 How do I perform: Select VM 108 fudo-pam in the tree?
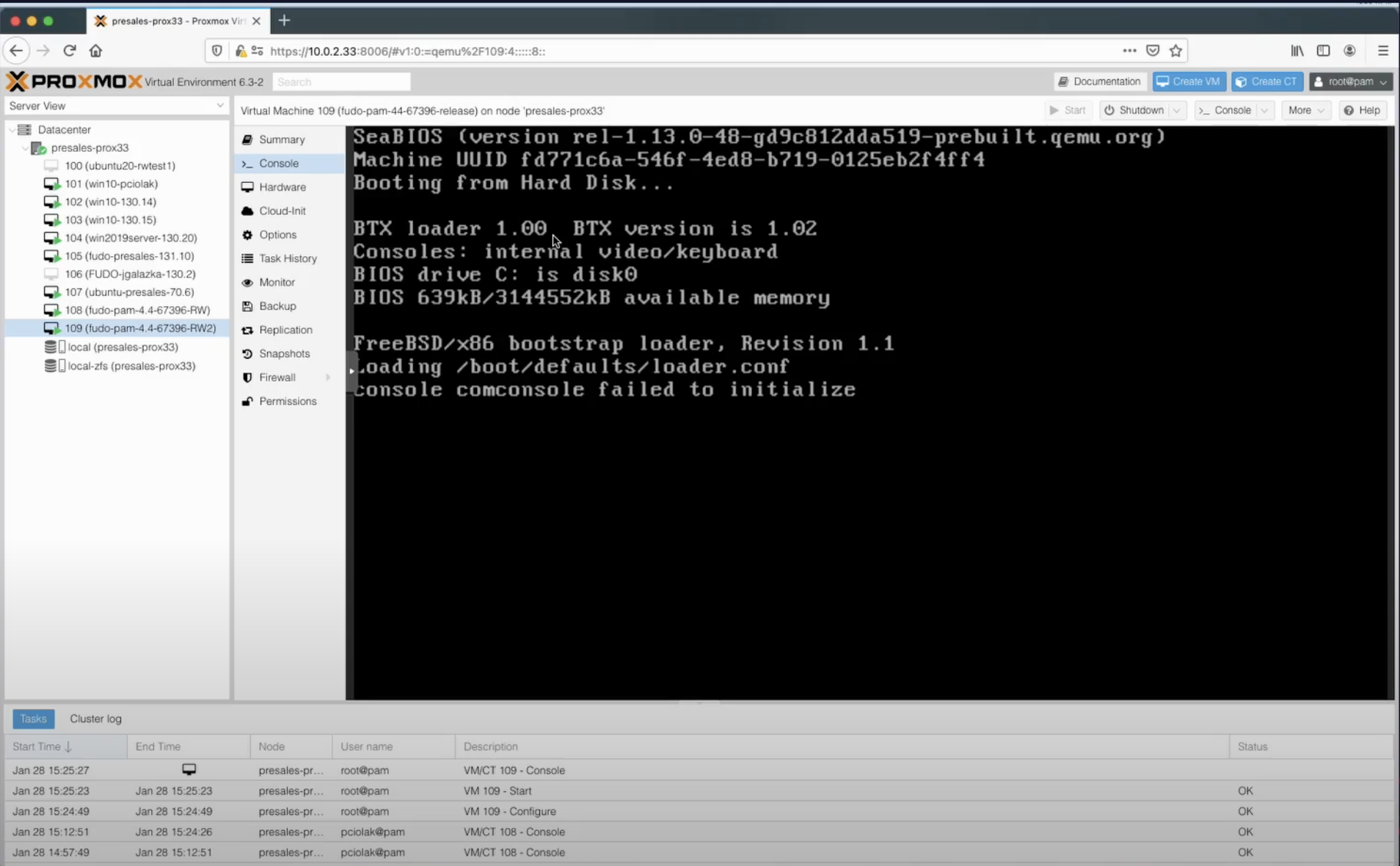tap(136, 310)
